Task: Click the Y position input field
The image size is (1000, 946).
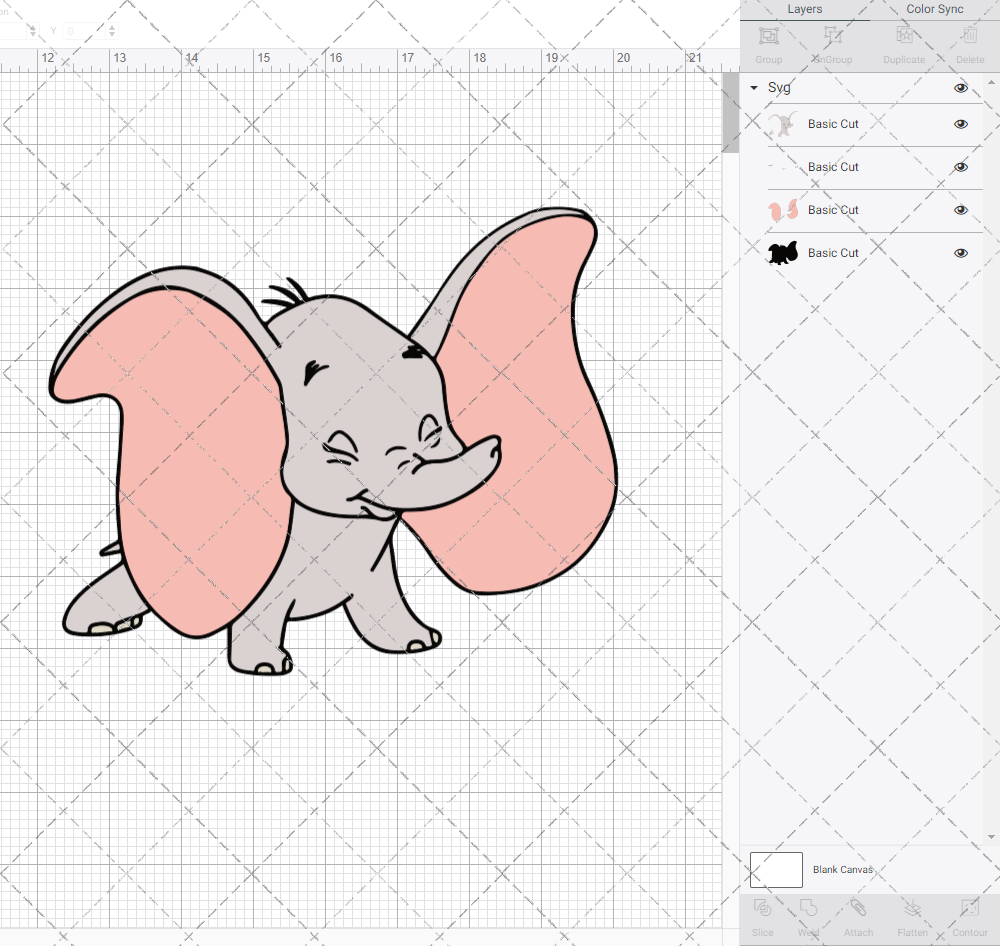Action: 84,30
